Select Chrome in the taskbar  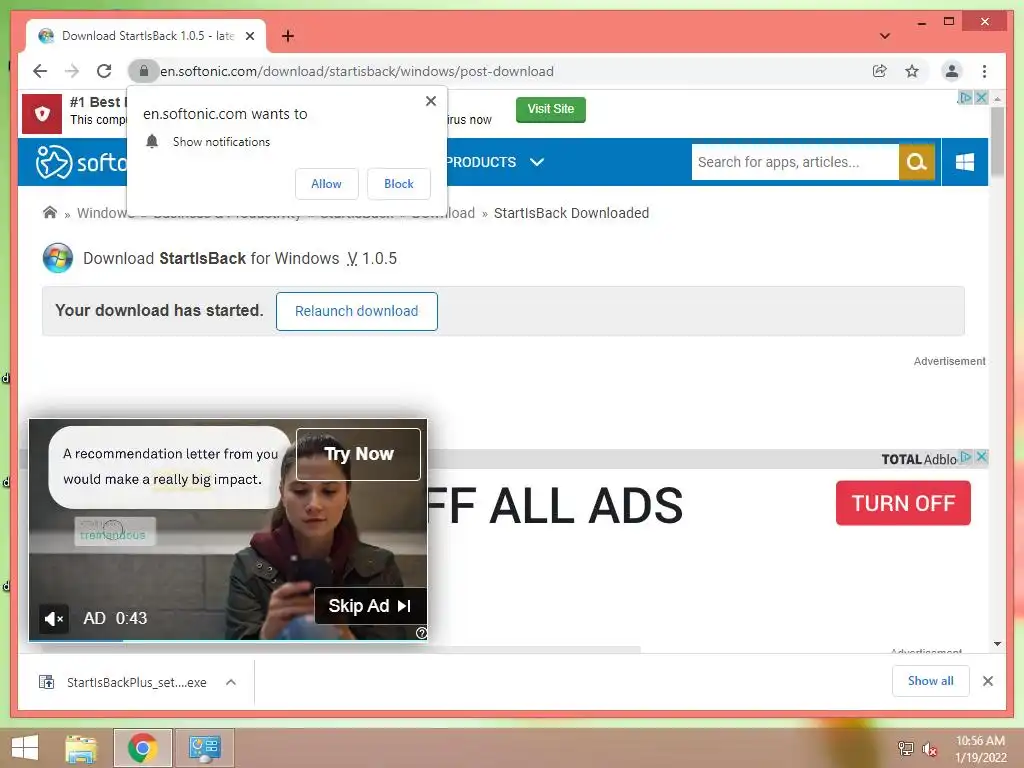point(142,748)
